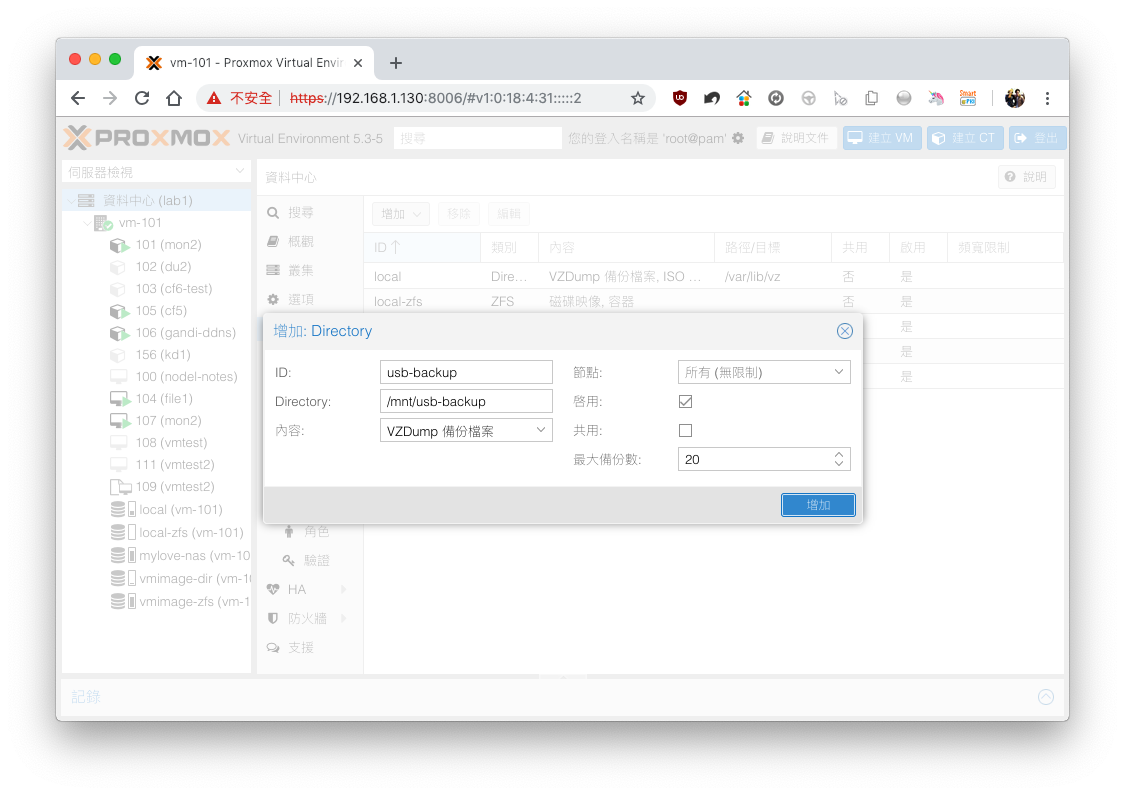Click the 不安全 security warning indicator
The width and height of the screenshot is (1125, 795).
(x=240, y=98)
